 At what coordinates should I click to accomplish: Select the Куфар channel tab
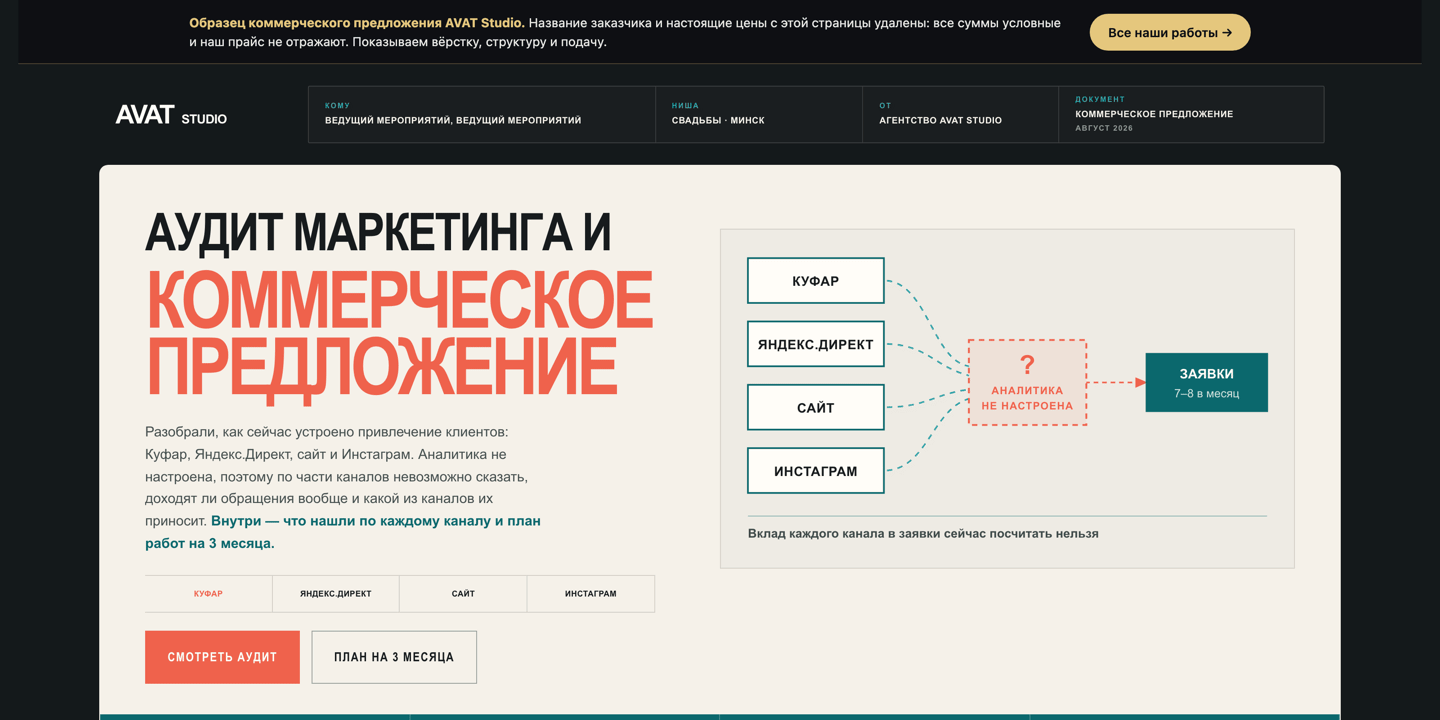coord(208,594)
